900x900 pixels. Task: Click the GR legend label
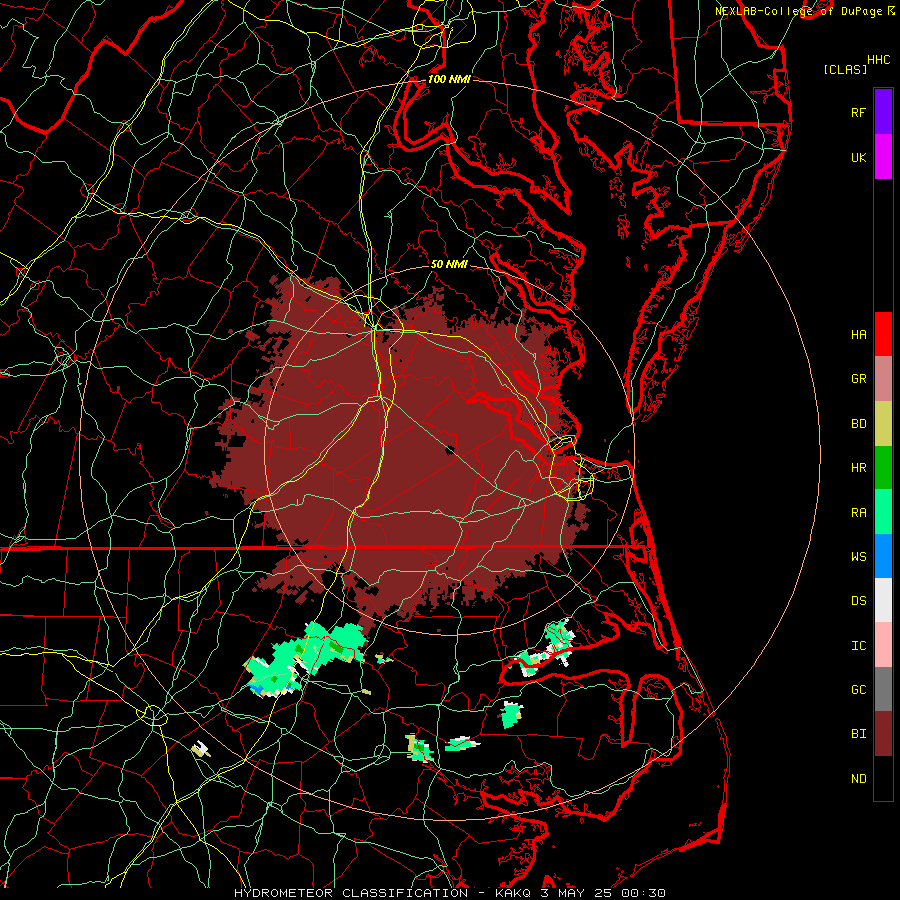858,379
